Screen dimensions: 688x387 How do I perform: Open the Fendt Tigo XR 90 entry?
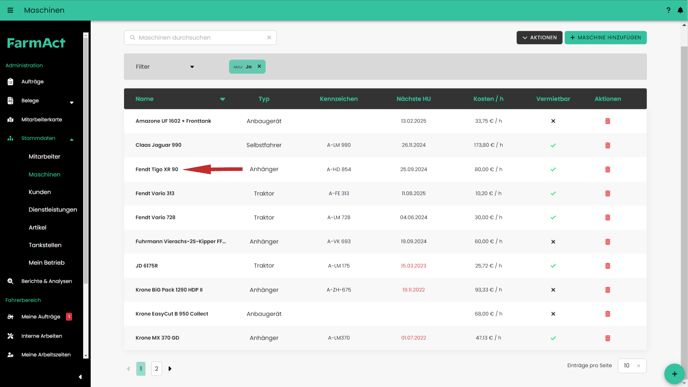tap(157, 169)
